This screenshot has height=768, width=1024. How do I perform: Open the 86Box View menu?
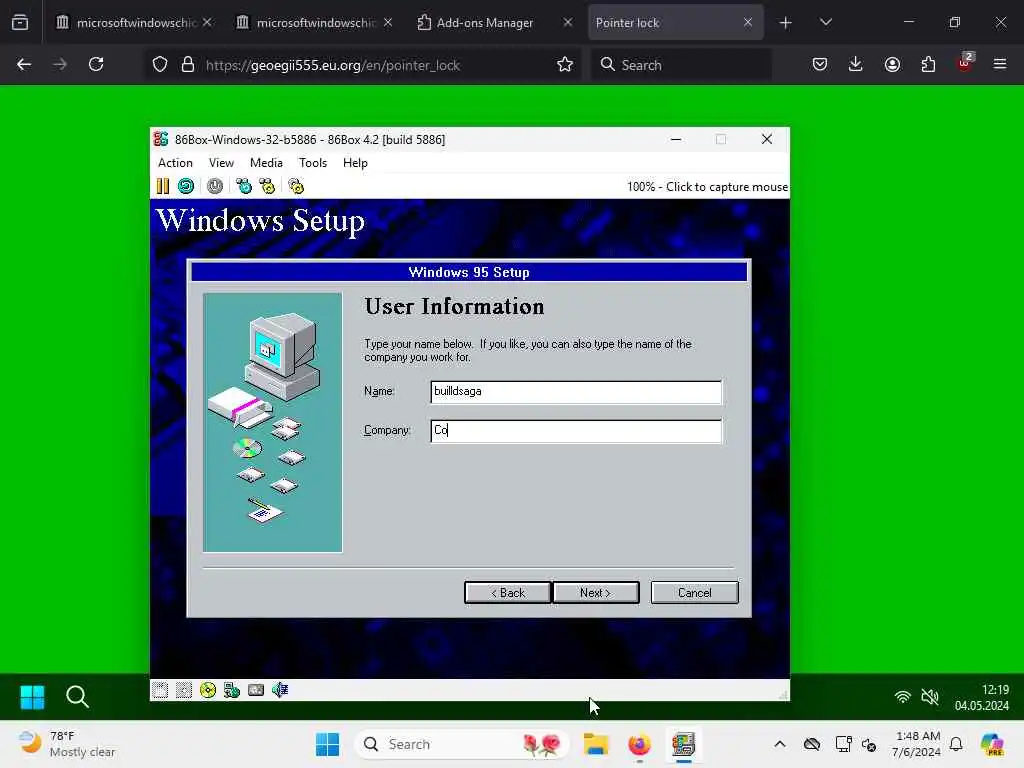point(221,163)
